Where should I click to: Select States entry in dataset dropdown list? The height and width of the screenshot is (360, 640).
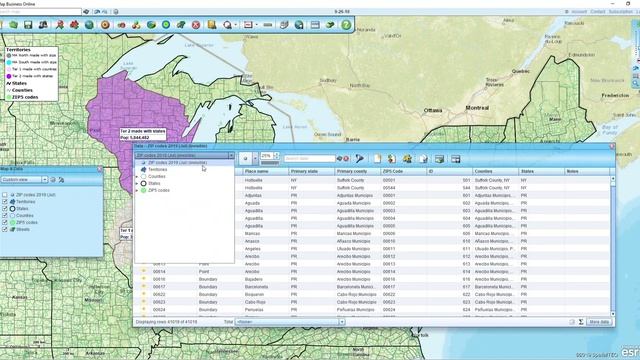154,184
